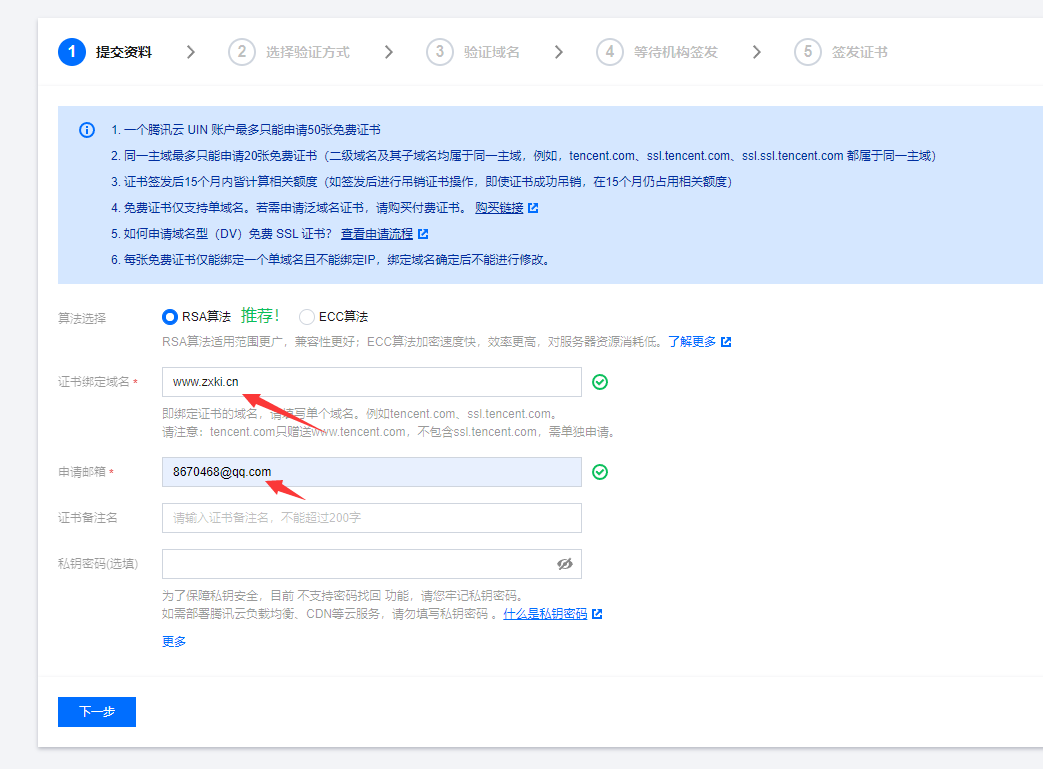Click external link icon beside 了解更多
1043x769 pixels.
[724, 341]
